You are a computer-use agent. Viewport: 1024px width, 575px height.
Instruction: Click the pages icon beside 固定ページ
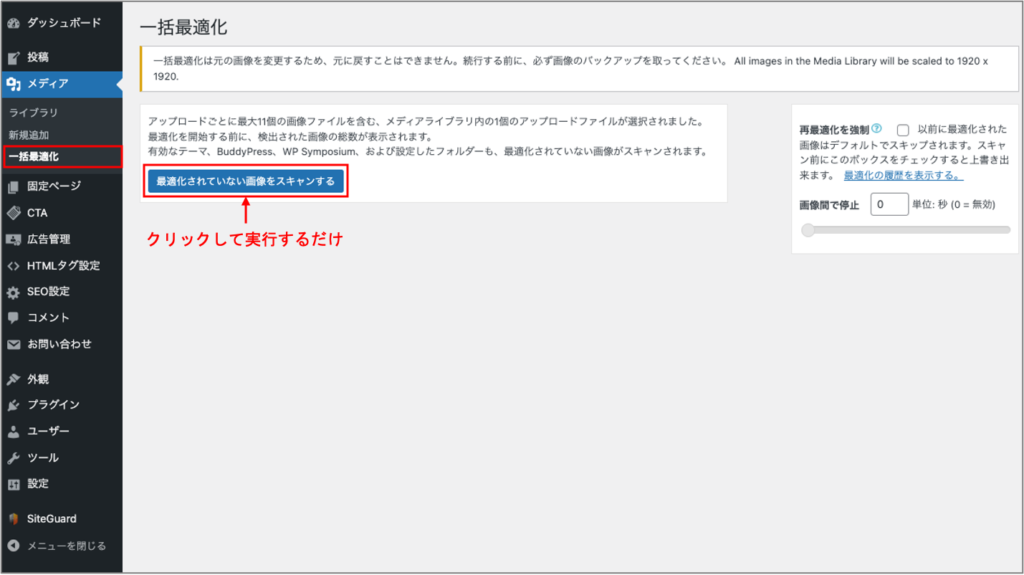point(13,186)
